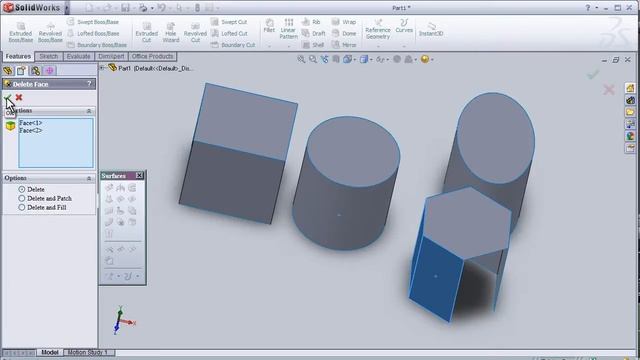Choose Boundary Boss/Base
Viewport: 640px width, 360px height.
pos(97,44)
